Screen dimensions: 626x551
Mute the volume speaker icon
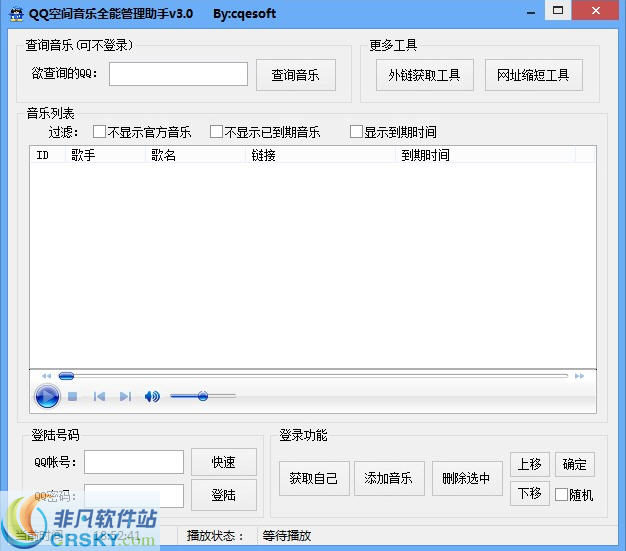(152, 396)
